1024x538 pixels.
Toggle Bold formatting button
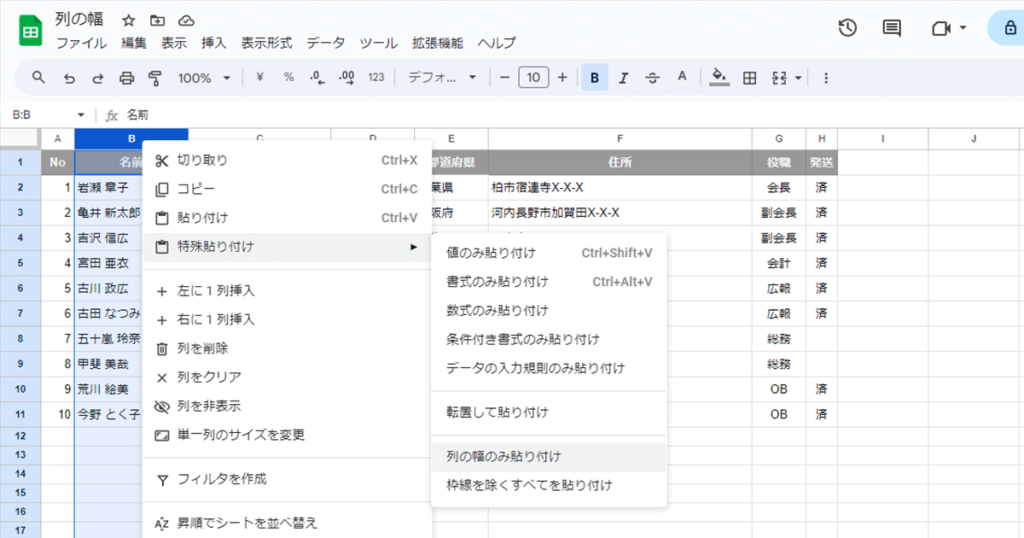(x=594, y=78)
